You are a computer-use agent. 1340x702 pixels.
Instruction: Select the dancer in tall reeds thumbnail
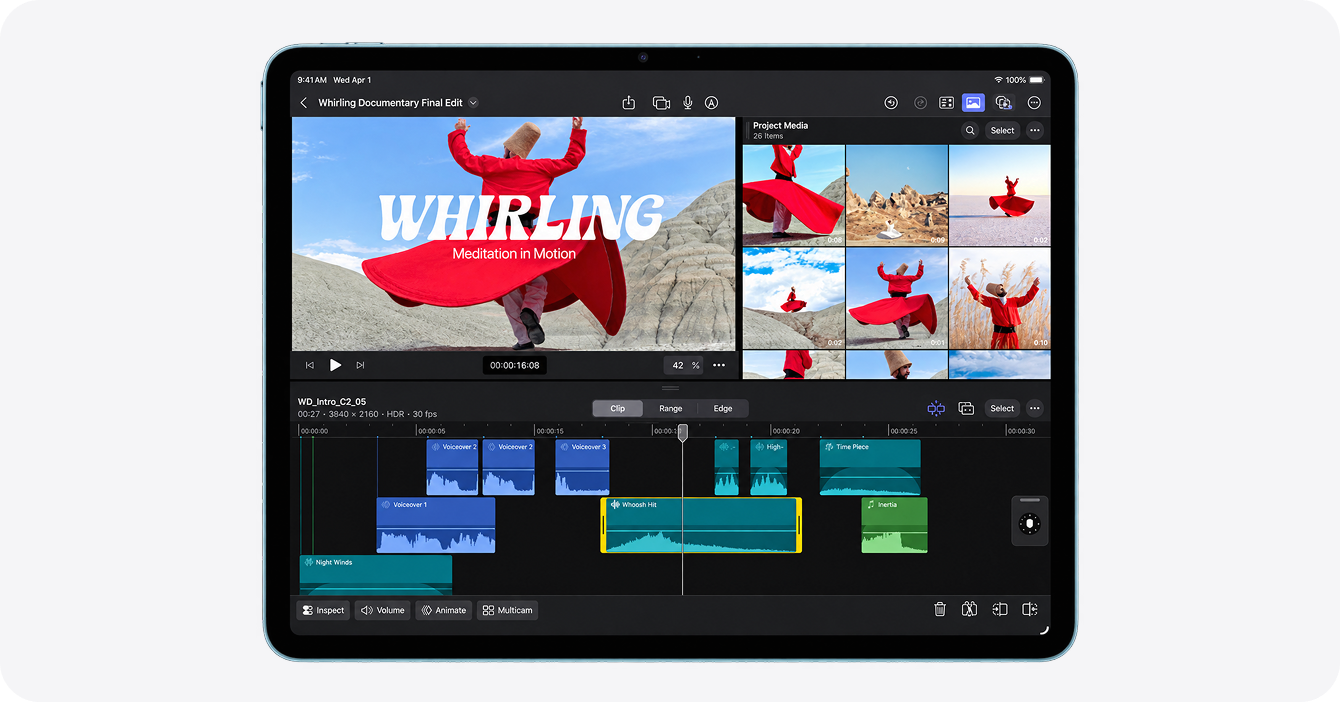(x=1000, y=298)
